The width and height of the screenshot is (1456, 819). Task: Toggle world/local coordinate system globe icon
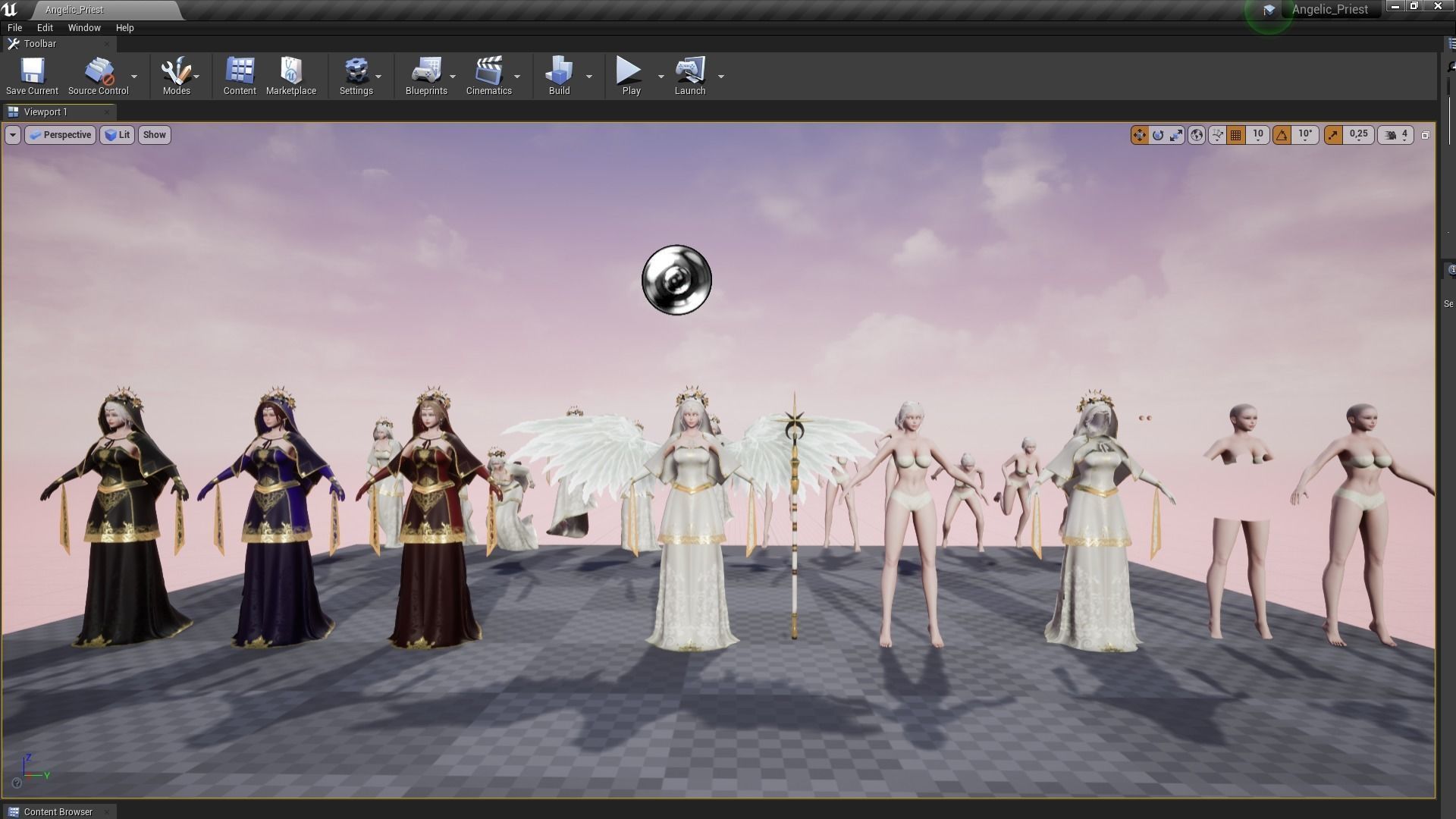tap(1197, 135)
